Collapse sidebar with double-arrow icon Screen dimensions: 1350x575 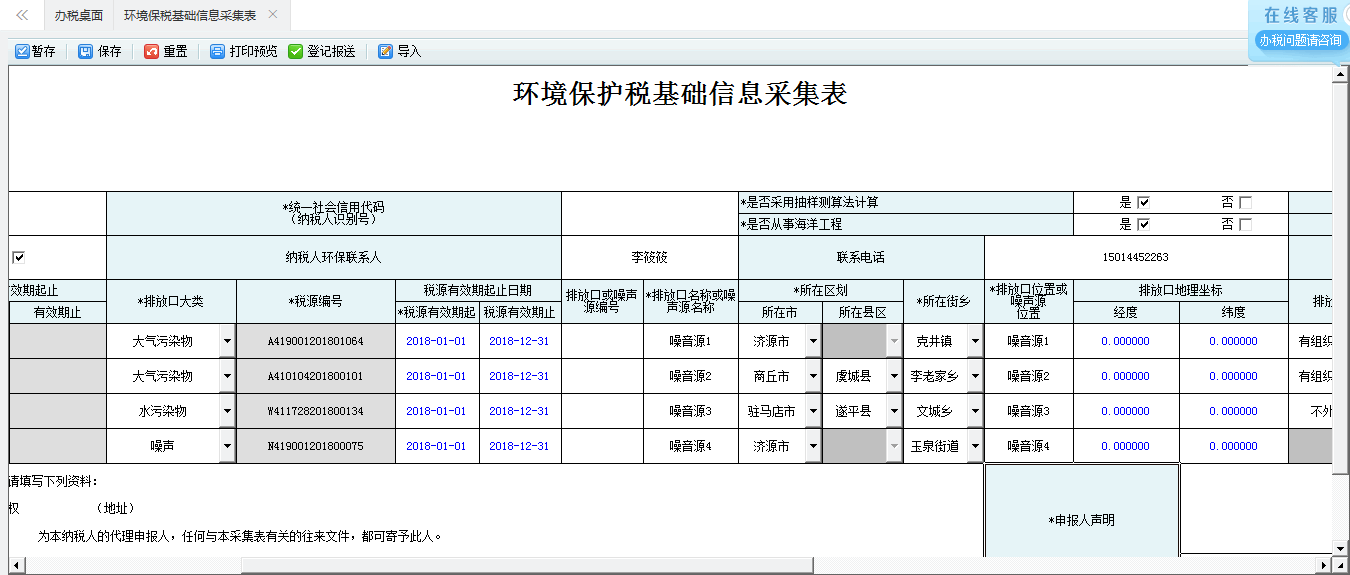point(22,16)
